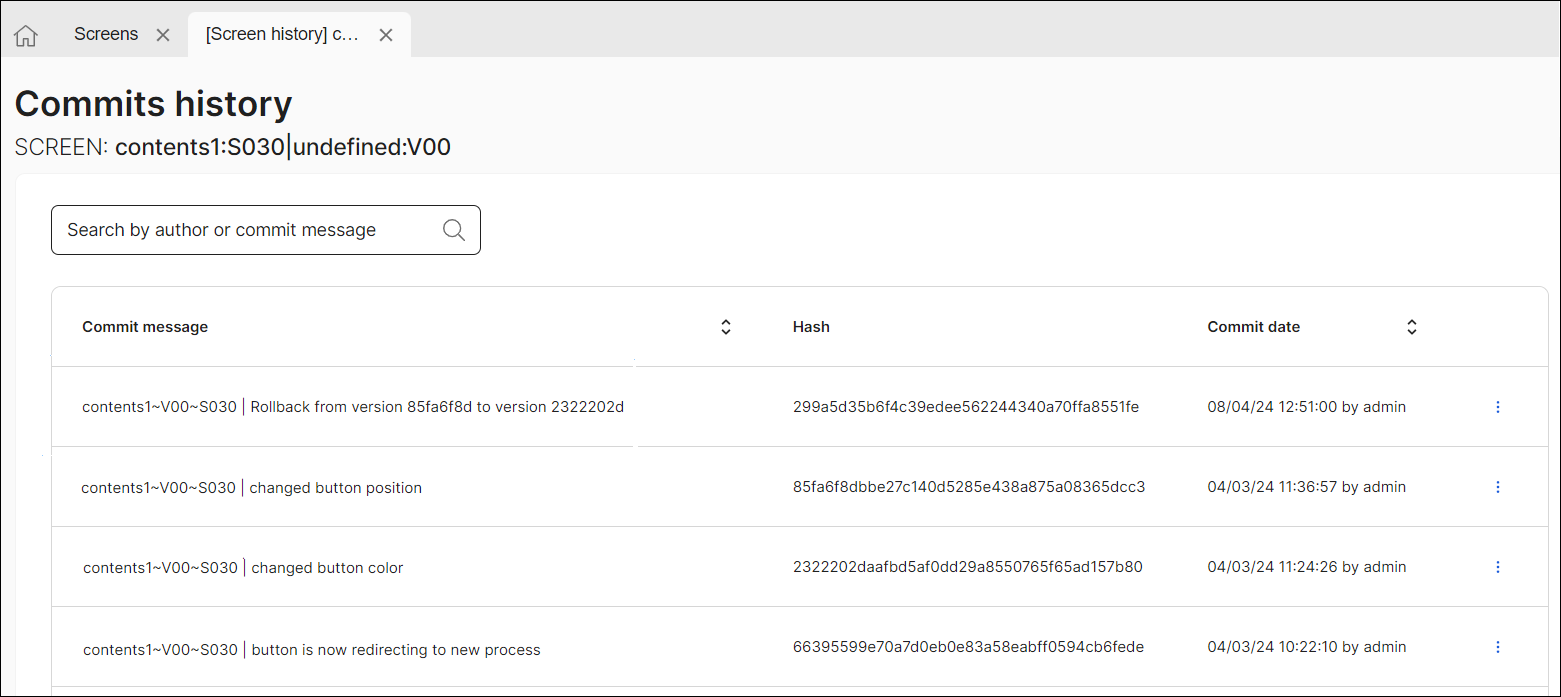
Task: Click hash starting with 2322202daafbd5
Action: tap(967, 567)
